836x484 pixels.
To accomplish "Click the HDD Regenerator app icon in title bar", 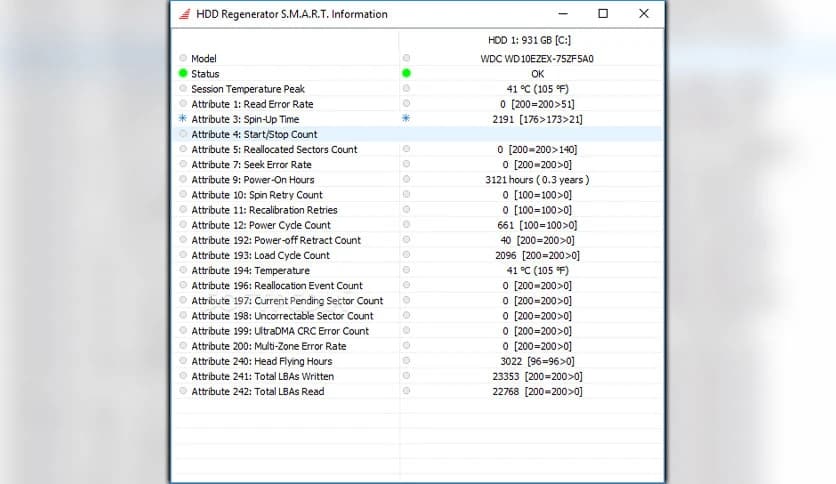I will (184, 14).
